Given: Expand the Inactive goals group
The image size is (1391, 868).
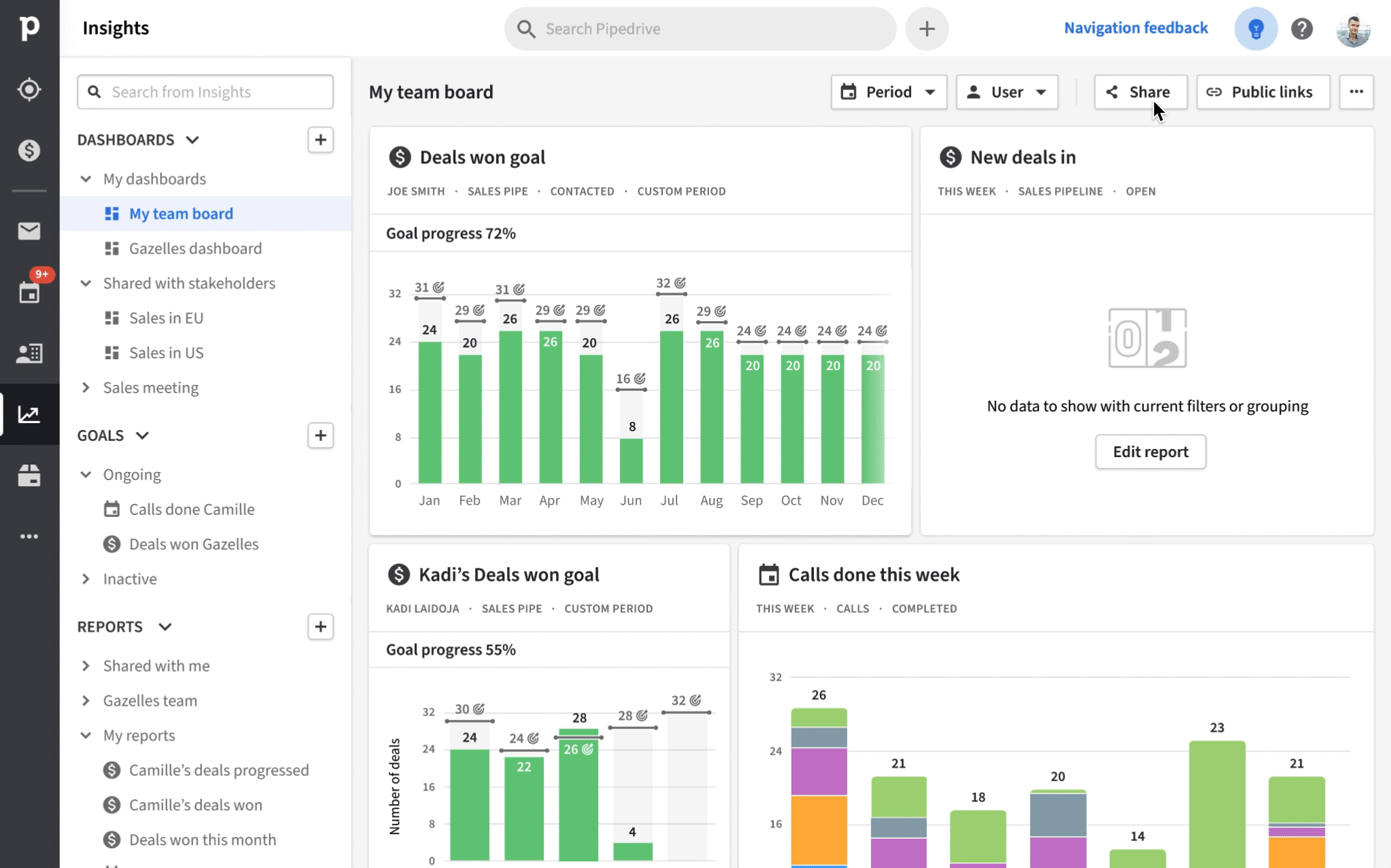Looking at the screenshot, I should click(x=86, y=579).
